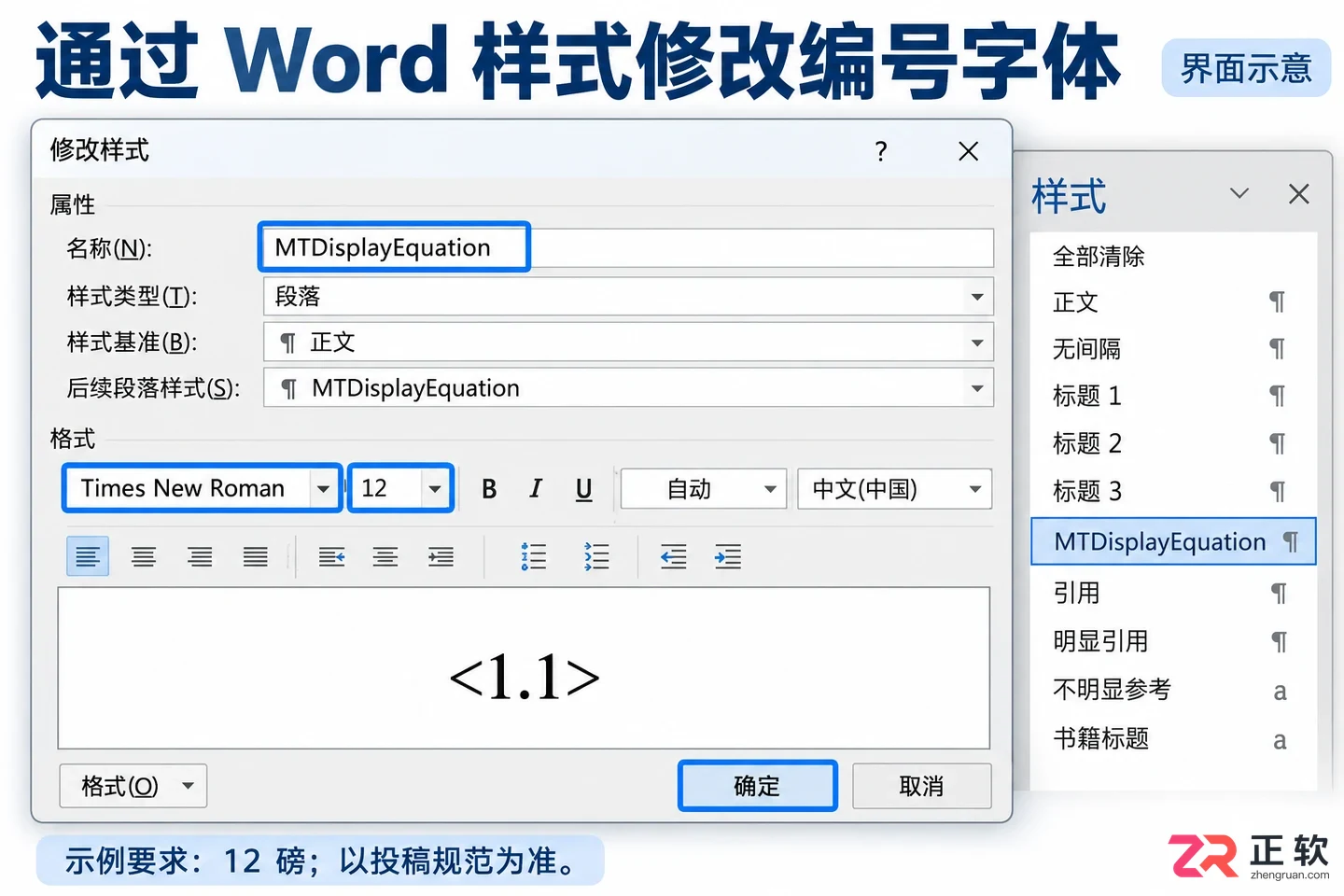Image resolution: width=1344 pixels, height=896 pixels.
Task: Select 明显引用 style
Action: point(1173,641)
